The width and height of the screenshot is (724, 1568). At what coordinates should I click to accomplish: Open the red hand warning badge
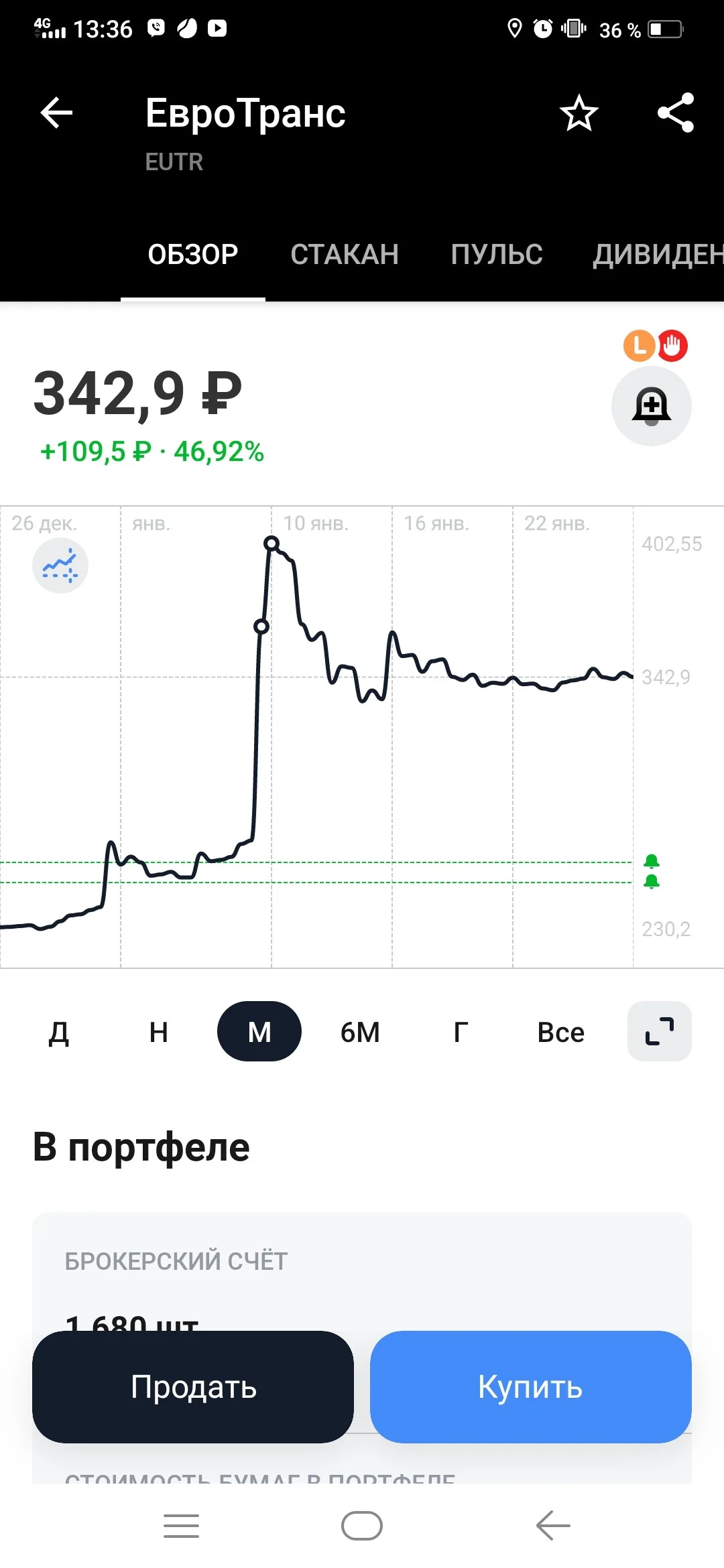672,346
